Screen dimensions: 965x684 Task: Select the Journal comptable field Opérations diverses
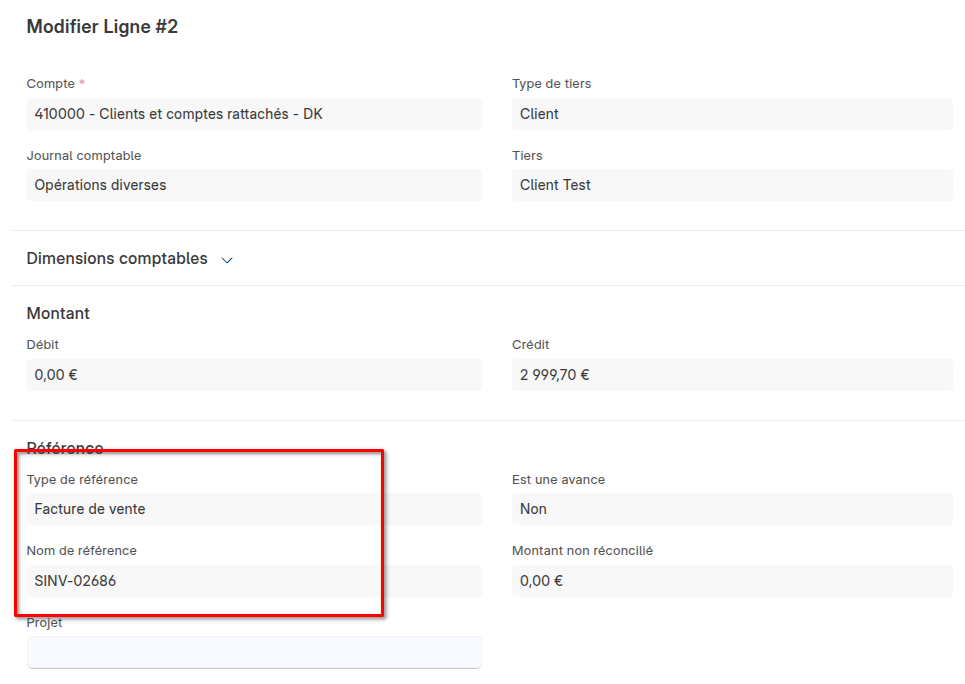253,185
